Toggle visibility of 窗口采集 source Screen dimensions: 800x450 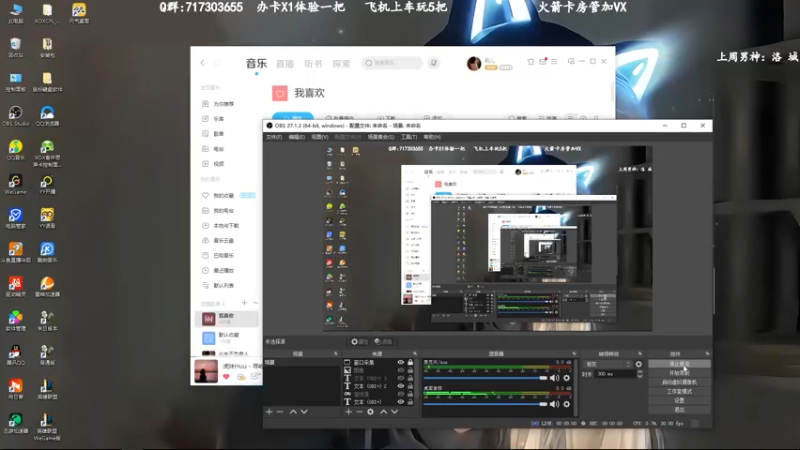pos(401,363)
